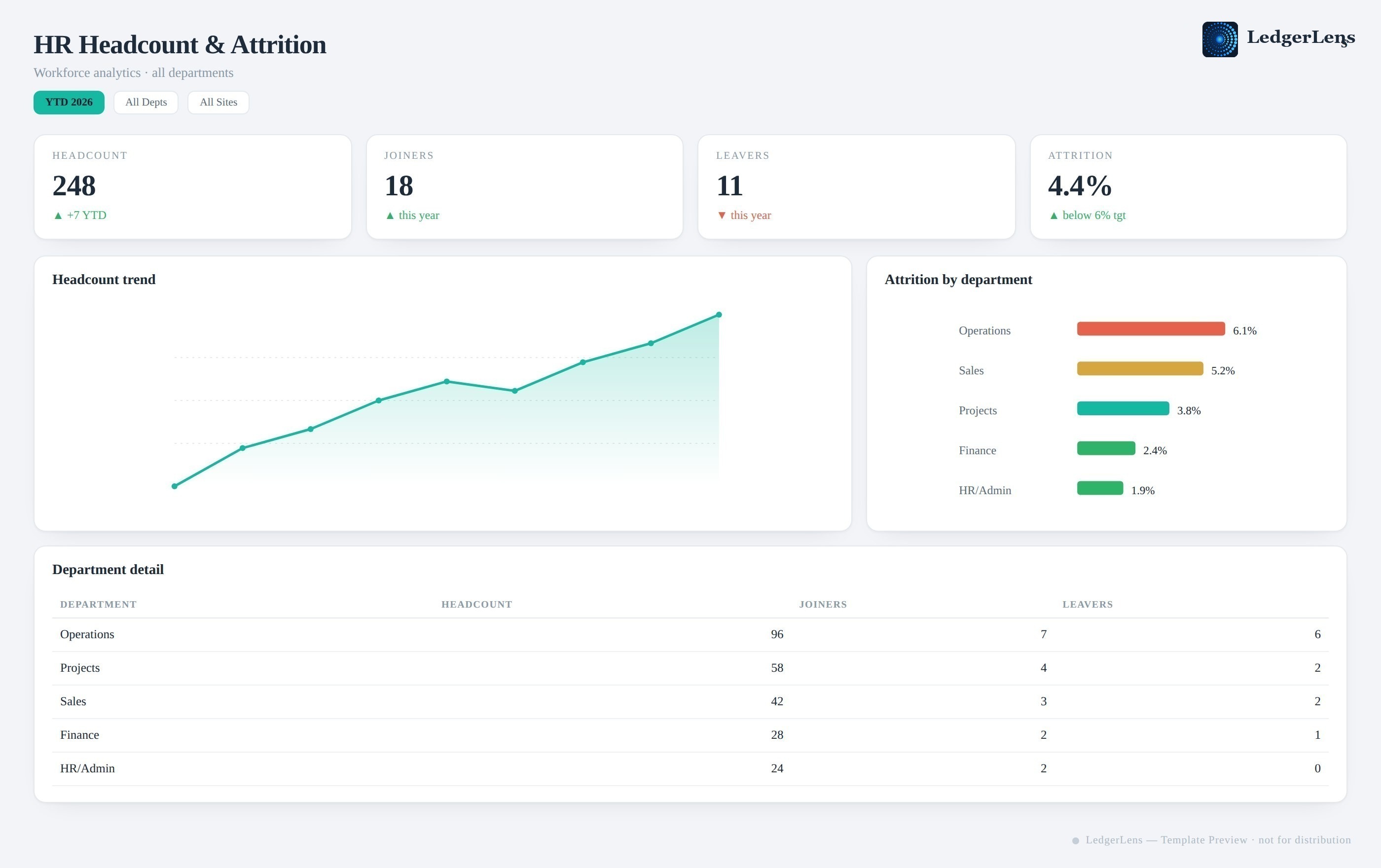
Task: Click the 6.1% attrition label
Action: [x=1244, y=331]
